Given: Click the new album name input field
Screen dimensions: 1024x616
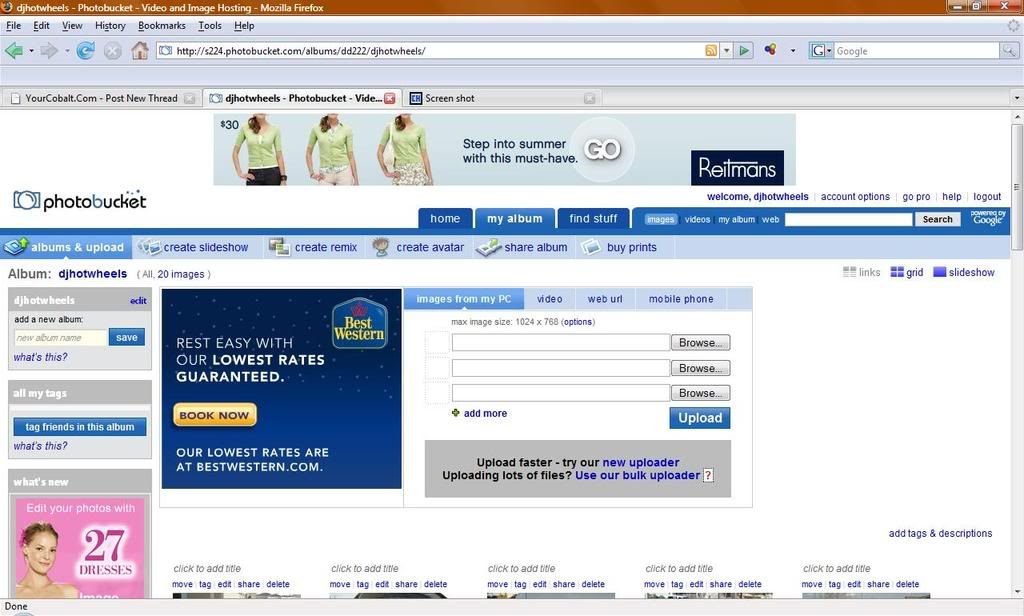Looking at the screenshot, I should tap(61, 337).
